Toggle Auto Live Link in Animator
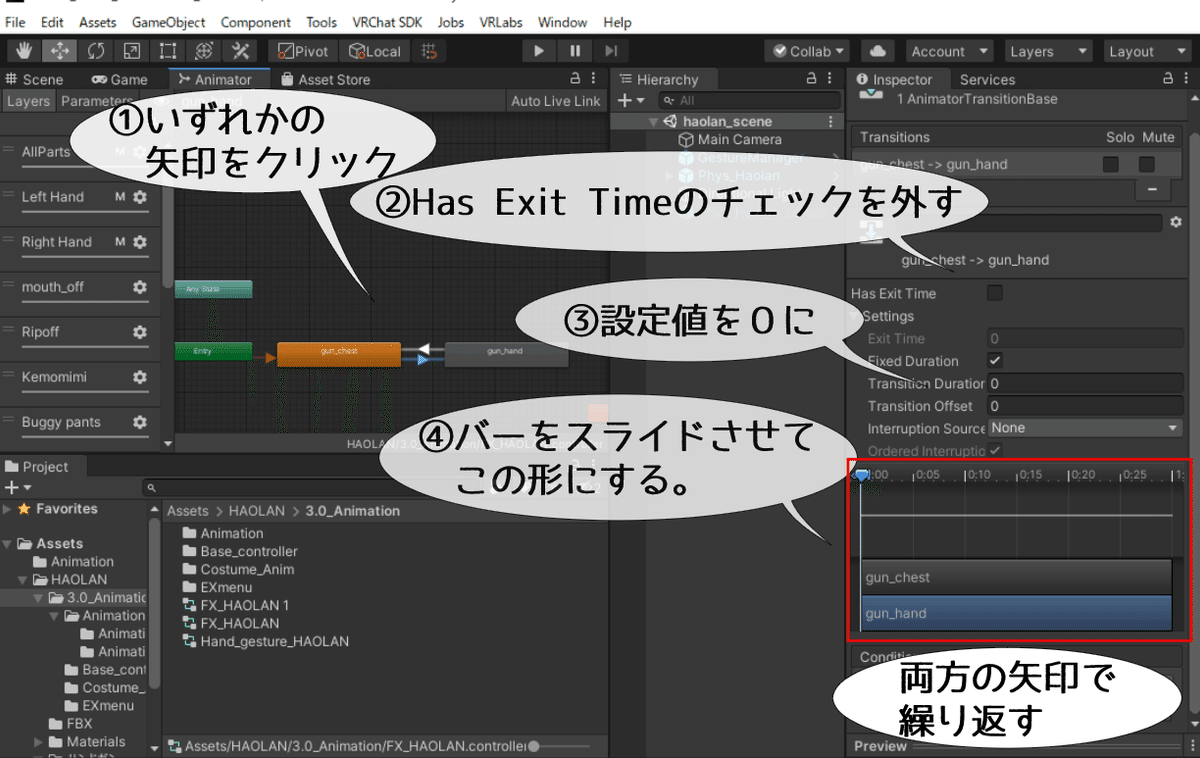 [x=556, y=101]
